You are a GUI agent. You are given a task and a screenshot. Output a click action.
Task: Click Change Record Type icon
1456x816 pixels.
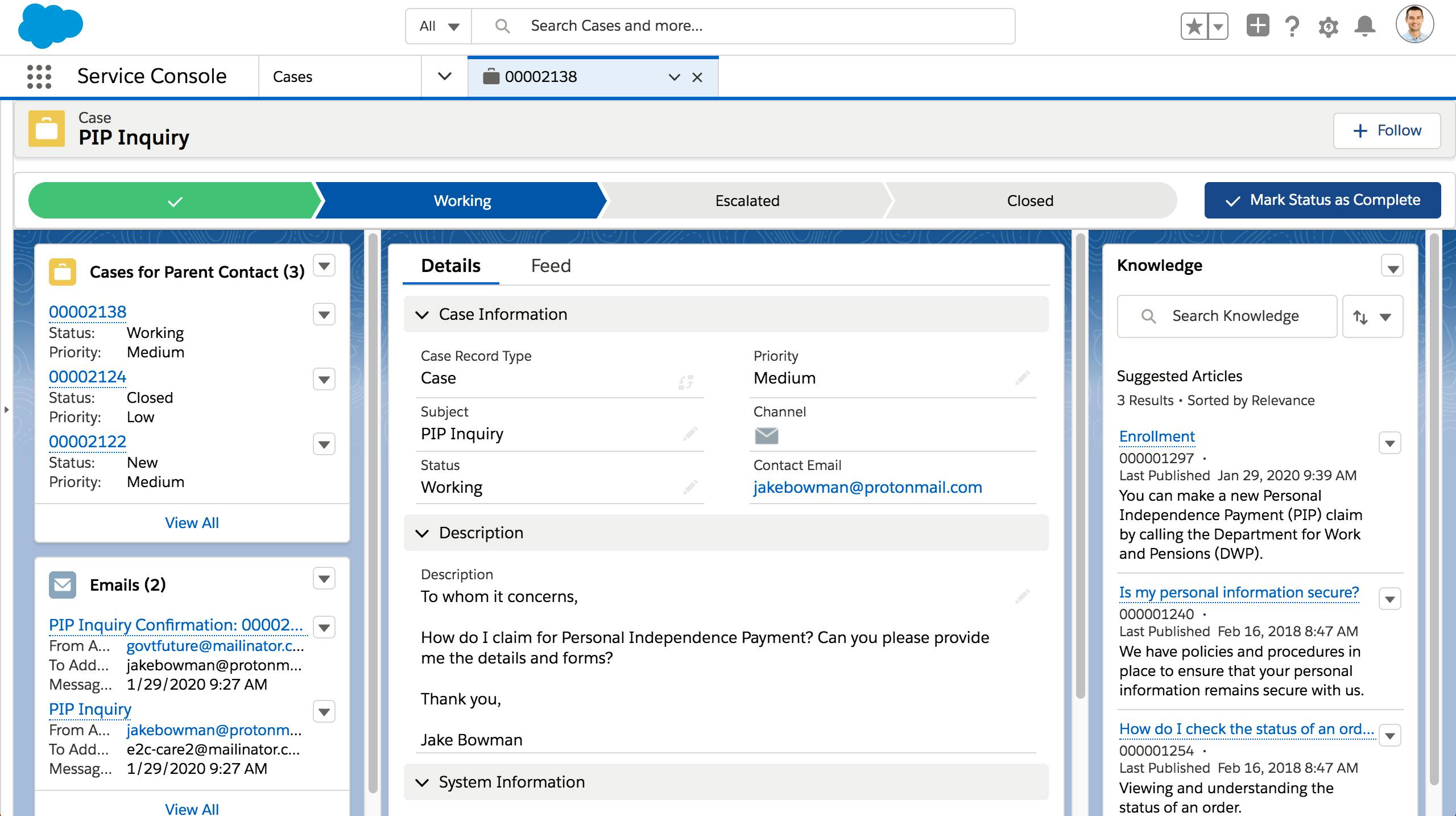coord(686,382)
